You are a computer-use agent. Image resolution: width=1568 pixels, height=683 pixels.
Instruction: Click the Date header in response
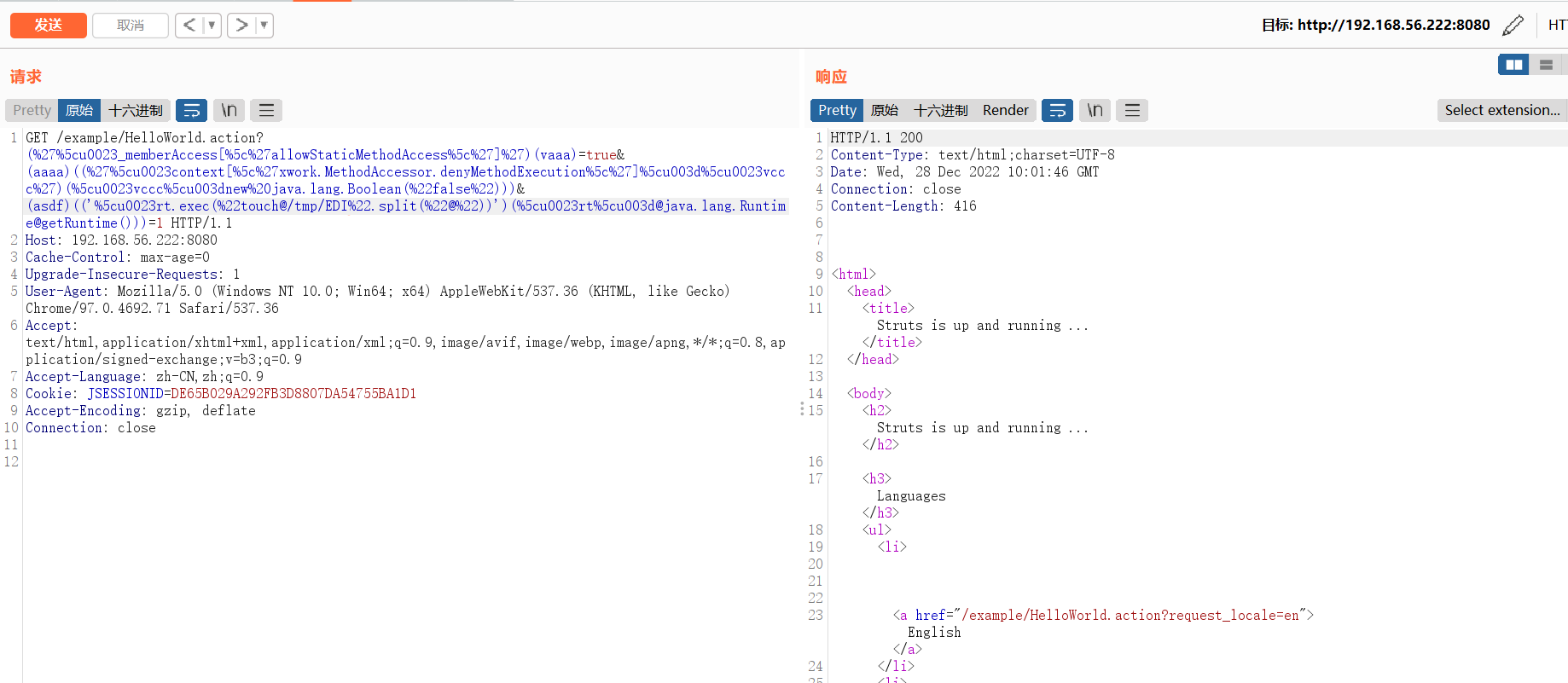(x=965, y=171)
